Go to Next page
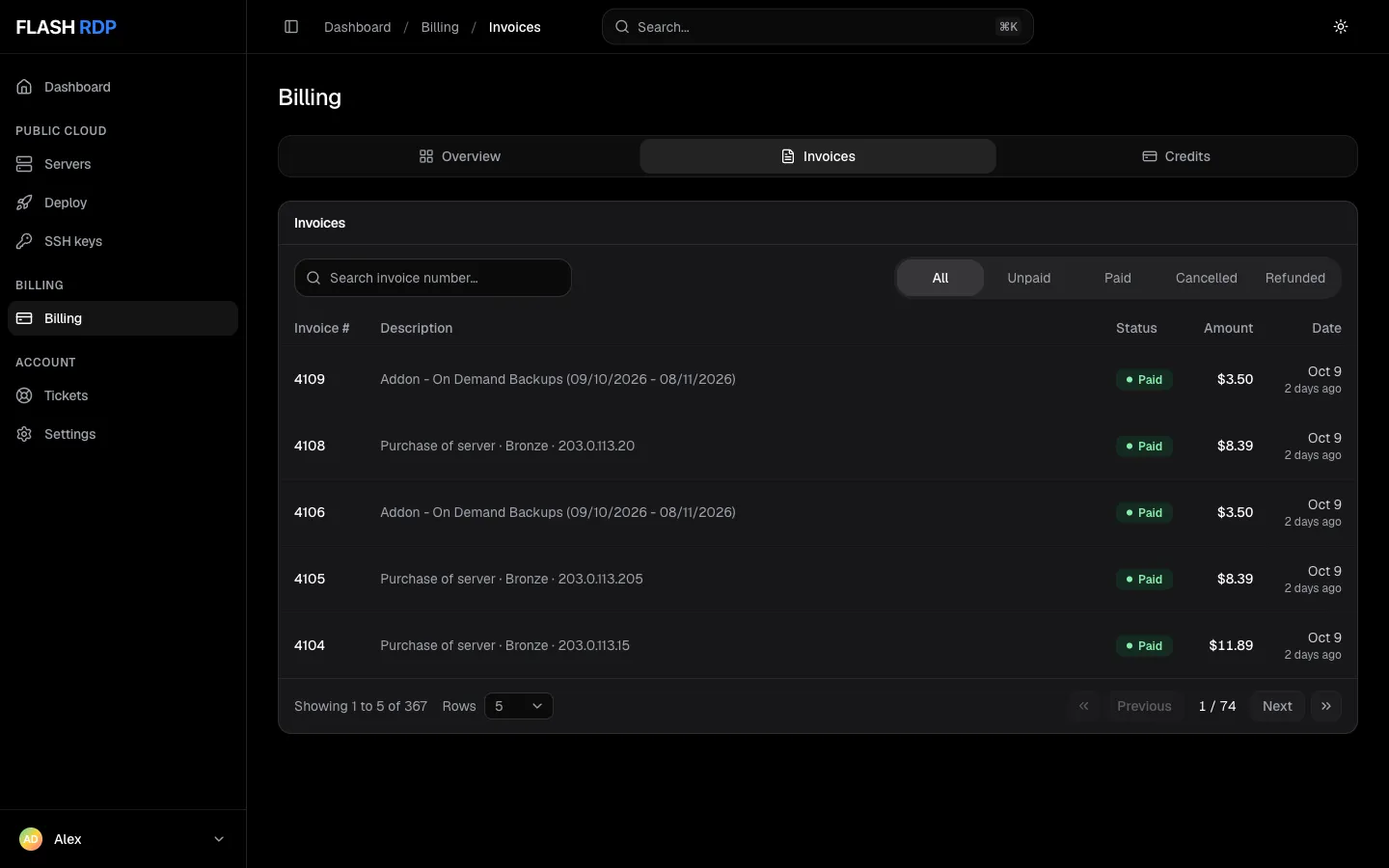1389x868 pixels. point(1277,706)
